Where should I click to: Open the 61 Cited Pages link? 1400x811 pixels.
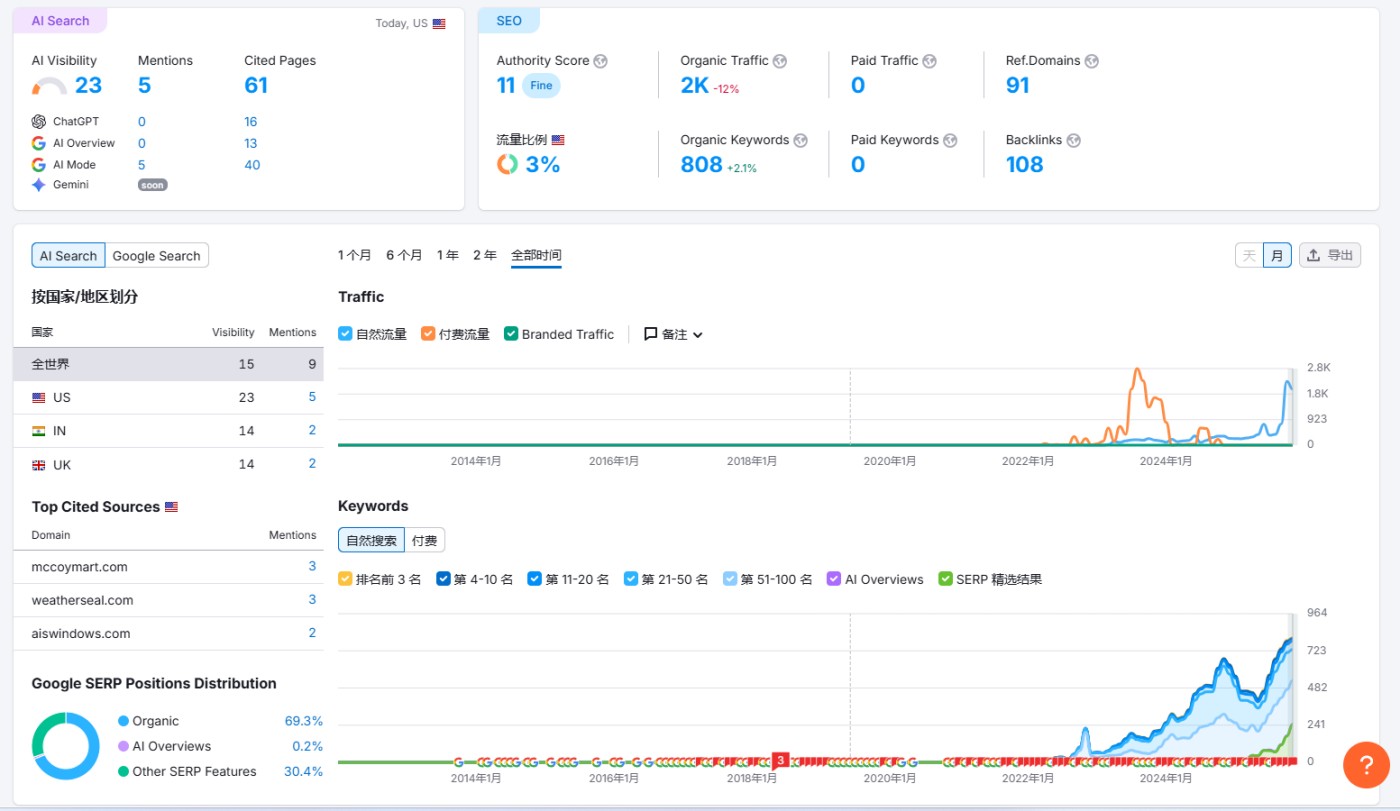(256, 86)
